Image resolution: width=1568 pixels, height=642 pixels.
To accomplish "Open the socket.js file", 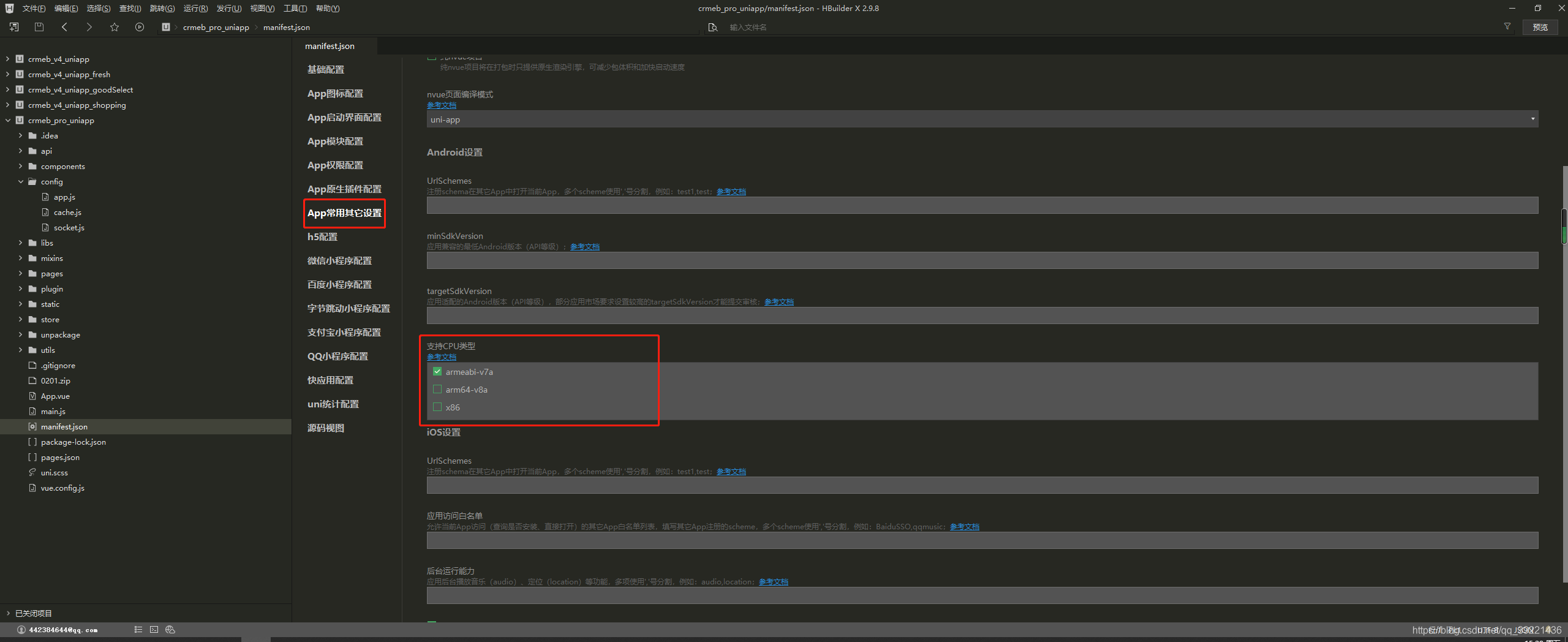I will (x=69, y=227).
